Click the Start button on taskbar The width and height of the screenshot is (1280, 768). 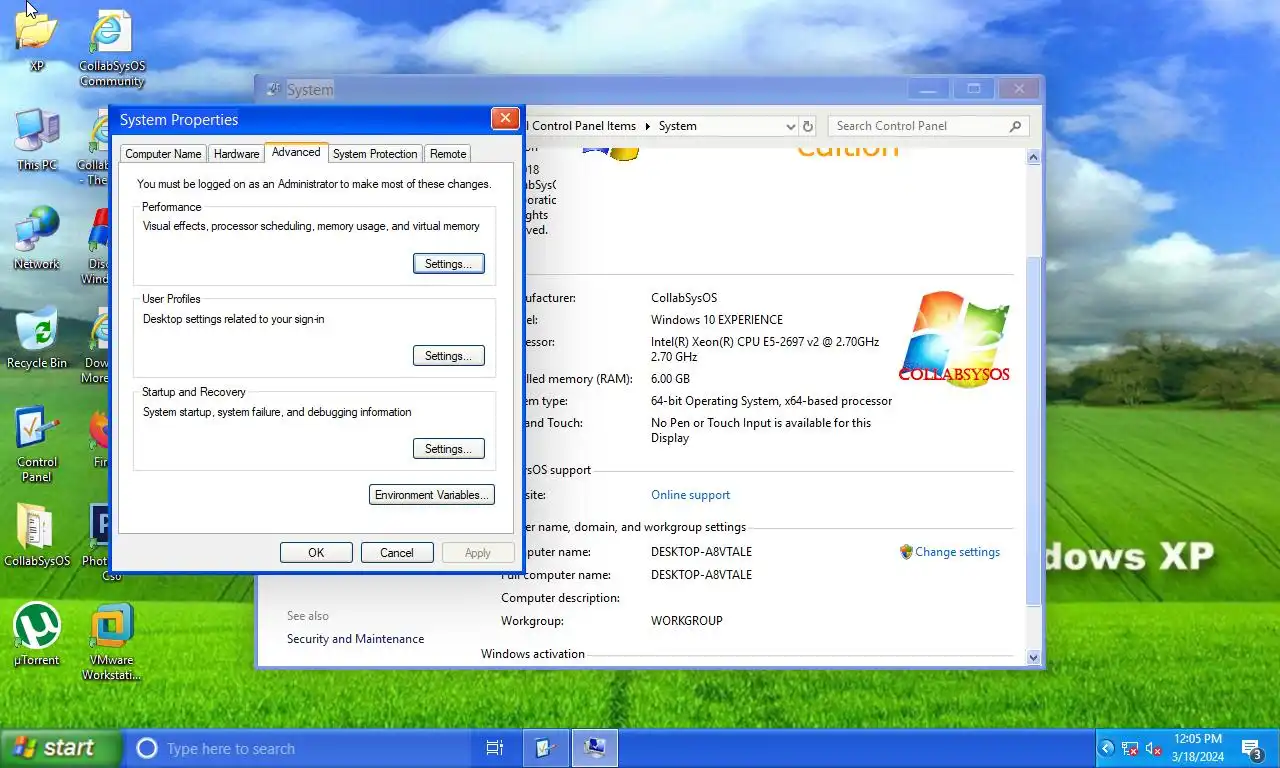coord(60,748)
